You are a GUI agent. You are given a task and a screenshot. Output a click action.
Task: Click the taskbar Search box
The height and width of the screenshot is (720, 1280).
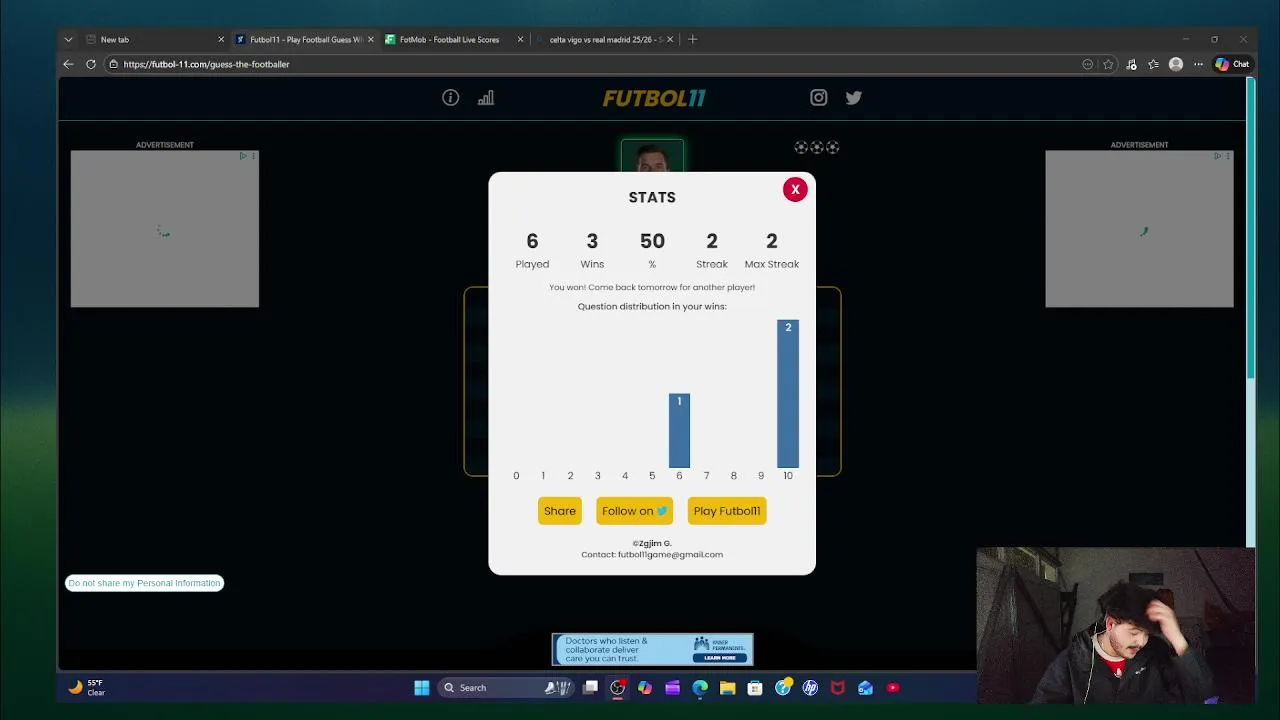click(x=508, y=688)
